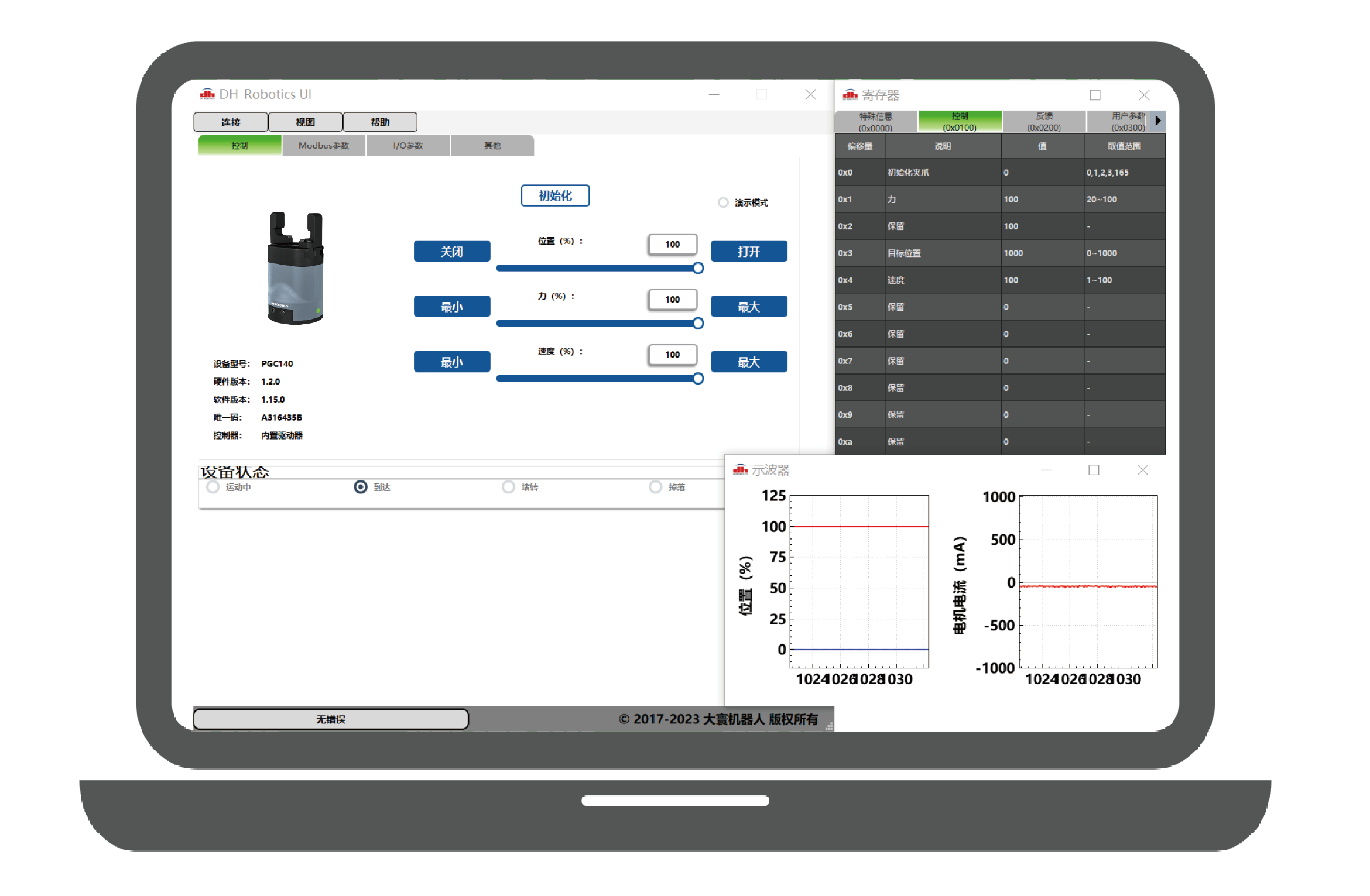Switch to the 反馈 (0x0200) register tab
Screen dimensions: 1370x896
coord(1044,122)
